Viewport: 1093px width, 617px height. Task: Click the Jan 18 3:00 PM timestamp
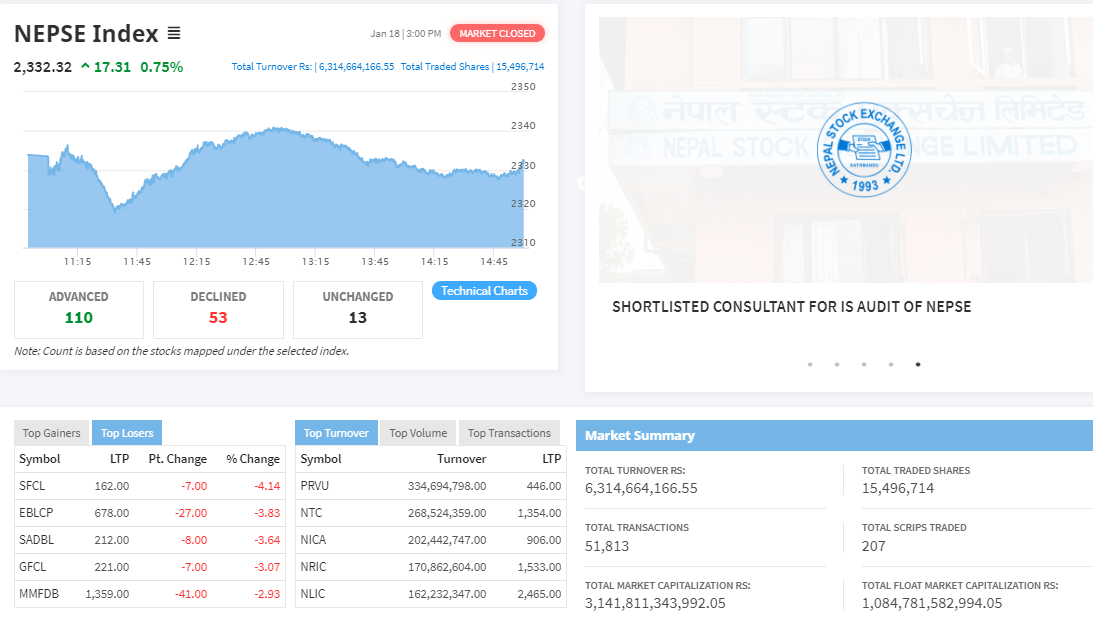click(x=406, y=33)
